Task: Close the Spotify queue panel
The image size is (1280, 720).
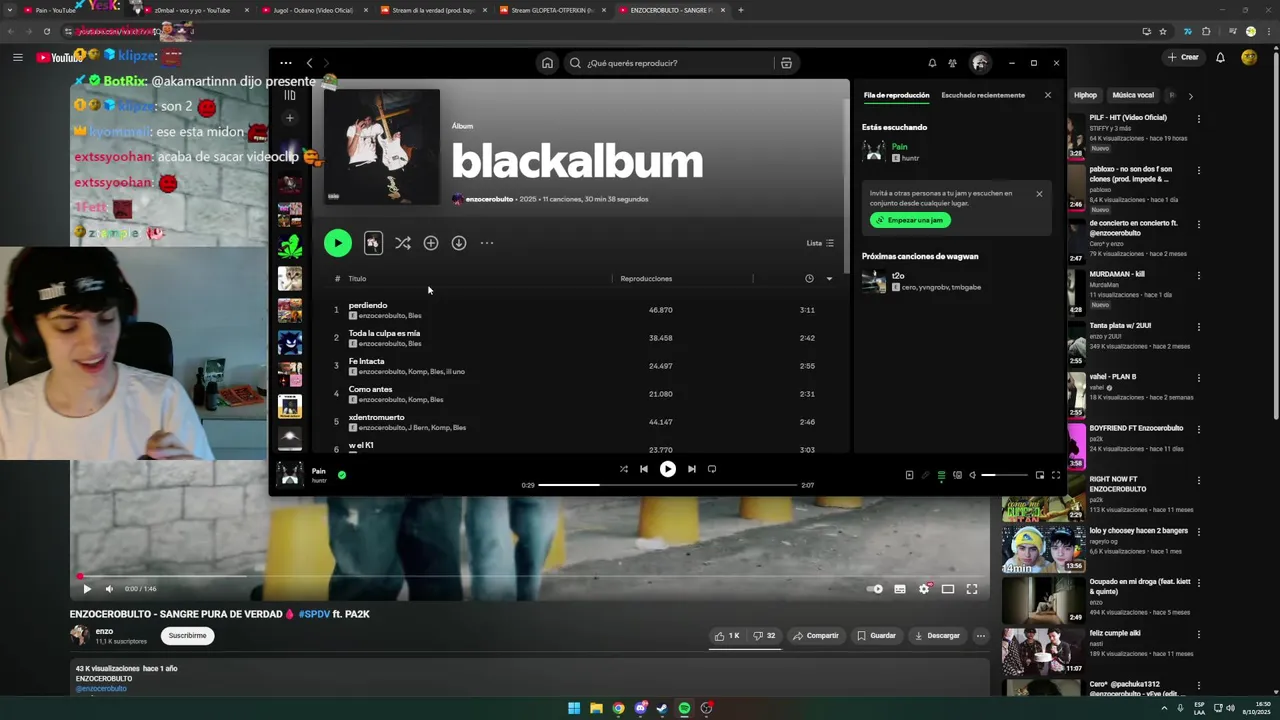Action: (x=1048, y=95)
